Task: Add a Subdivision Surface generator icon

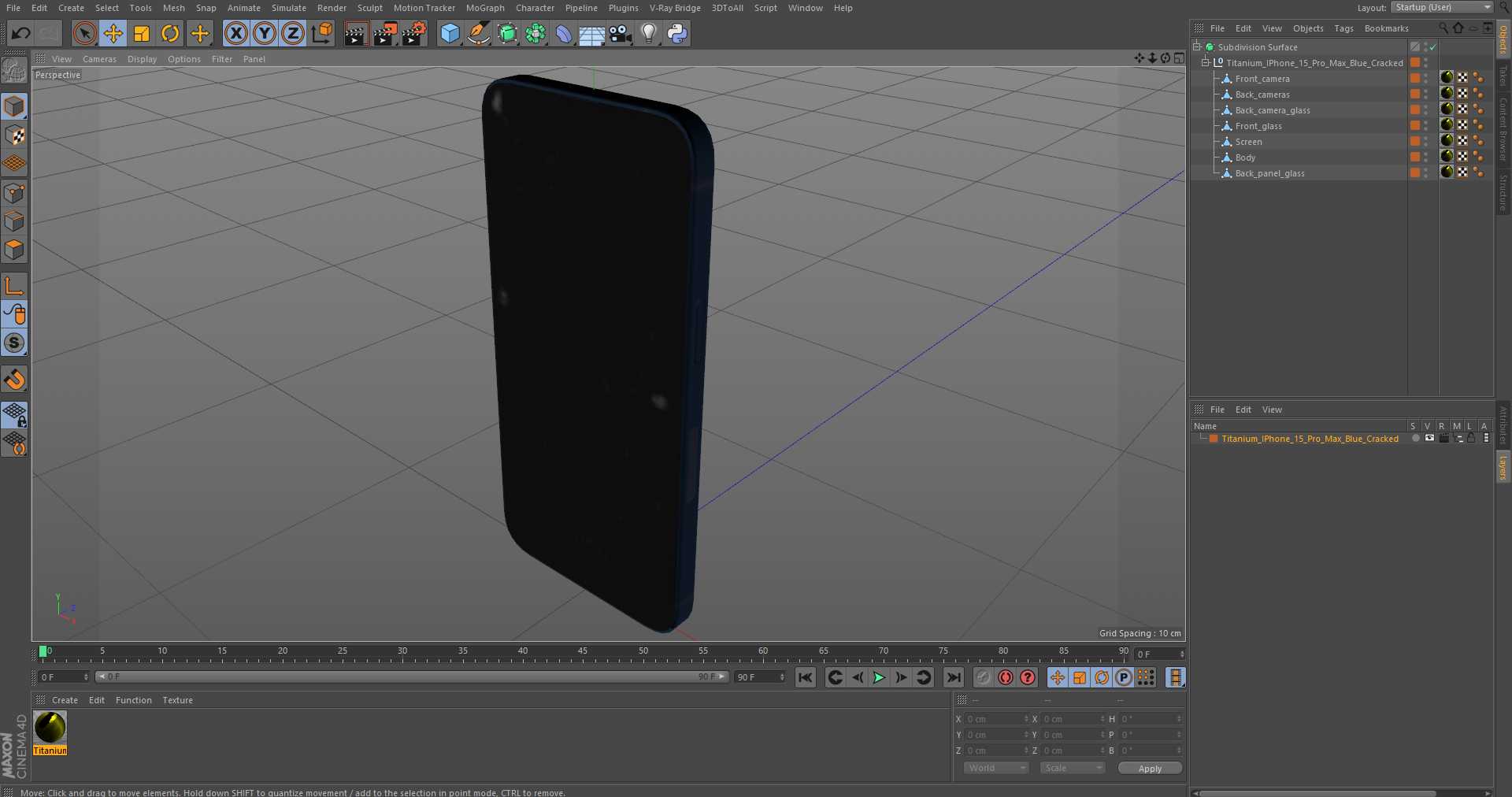Action: coord(507,33)
